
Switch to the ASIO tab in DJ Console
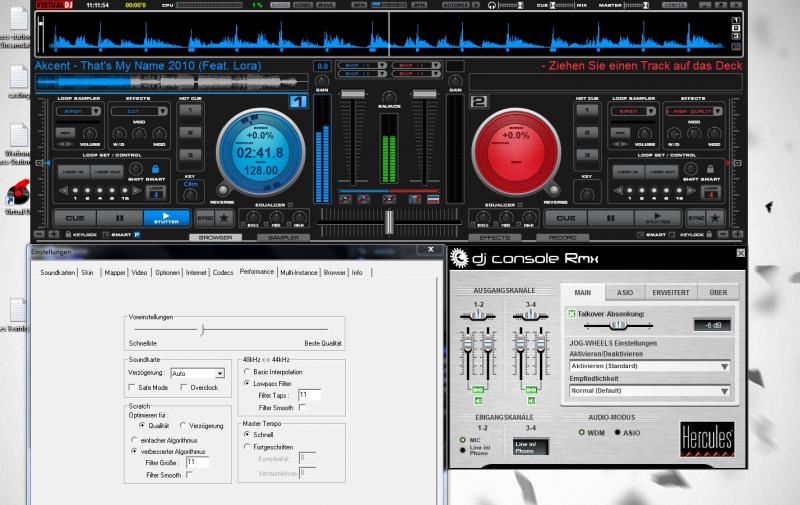[624, 293]
